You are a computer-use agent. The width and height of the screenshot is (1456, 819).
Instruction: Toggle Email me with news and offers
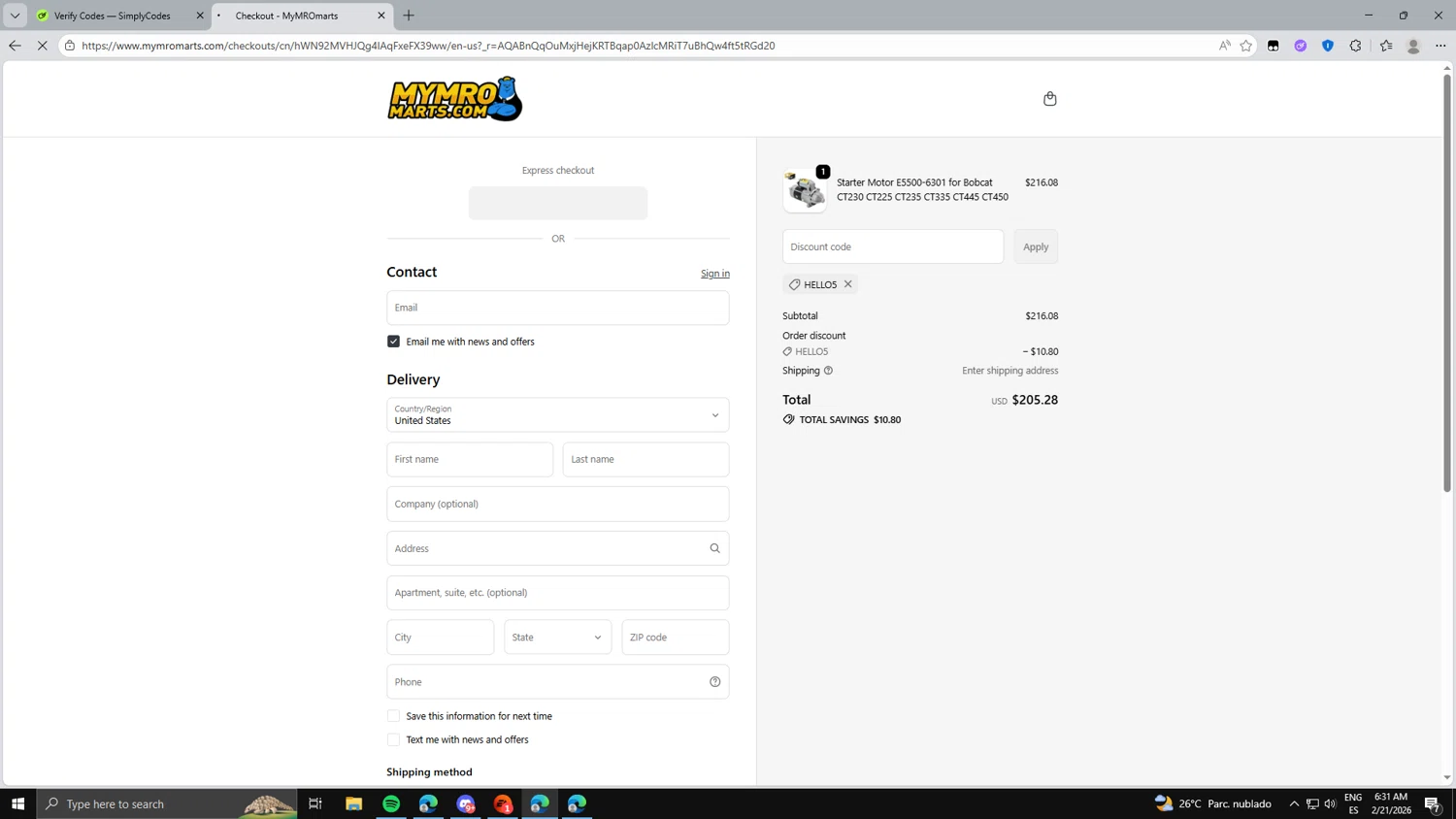[x=393, y=342]
